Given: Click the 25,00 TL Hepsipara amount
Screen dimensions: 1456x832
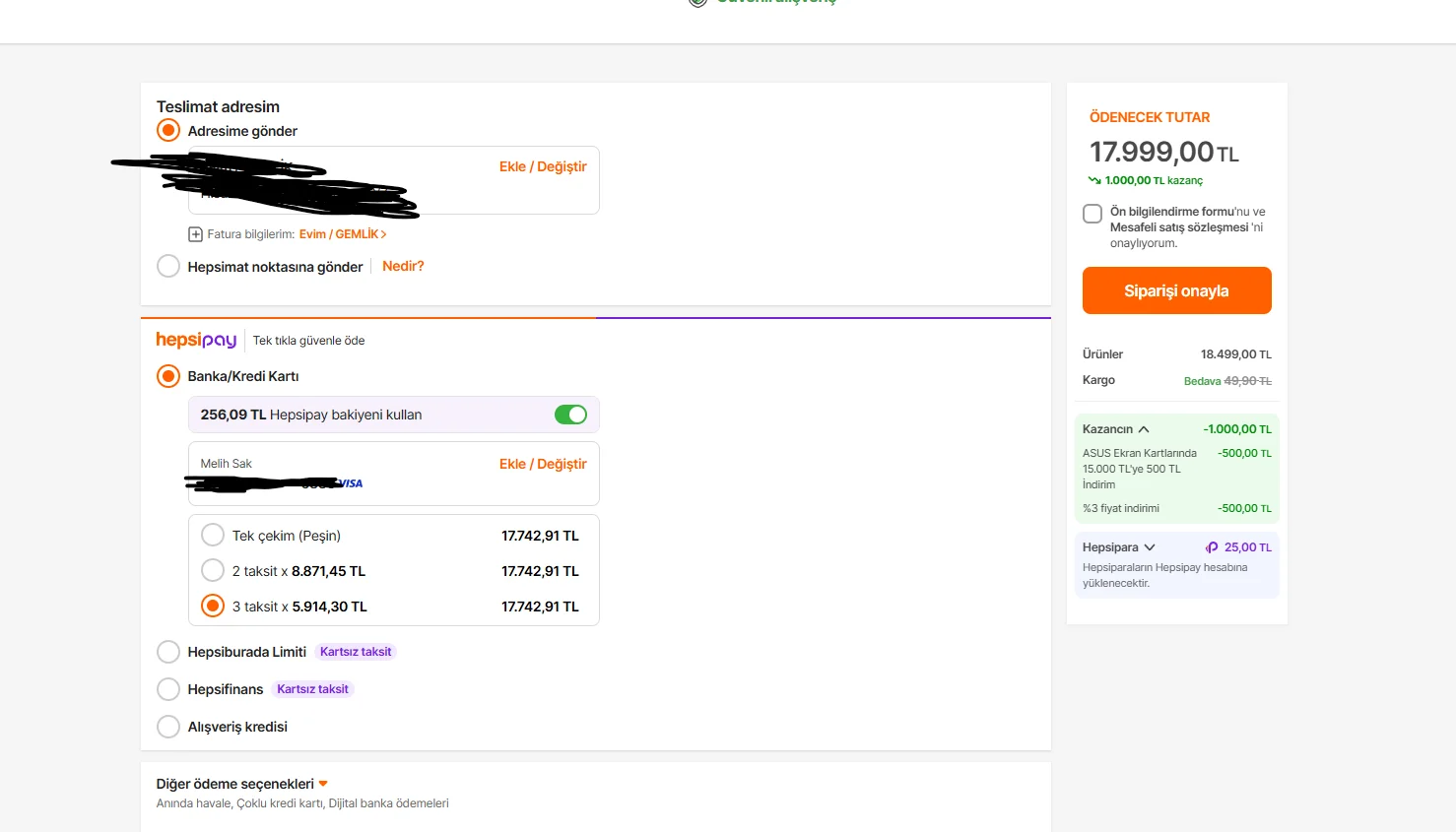Looking at the screenshot, I should 1248,547.
